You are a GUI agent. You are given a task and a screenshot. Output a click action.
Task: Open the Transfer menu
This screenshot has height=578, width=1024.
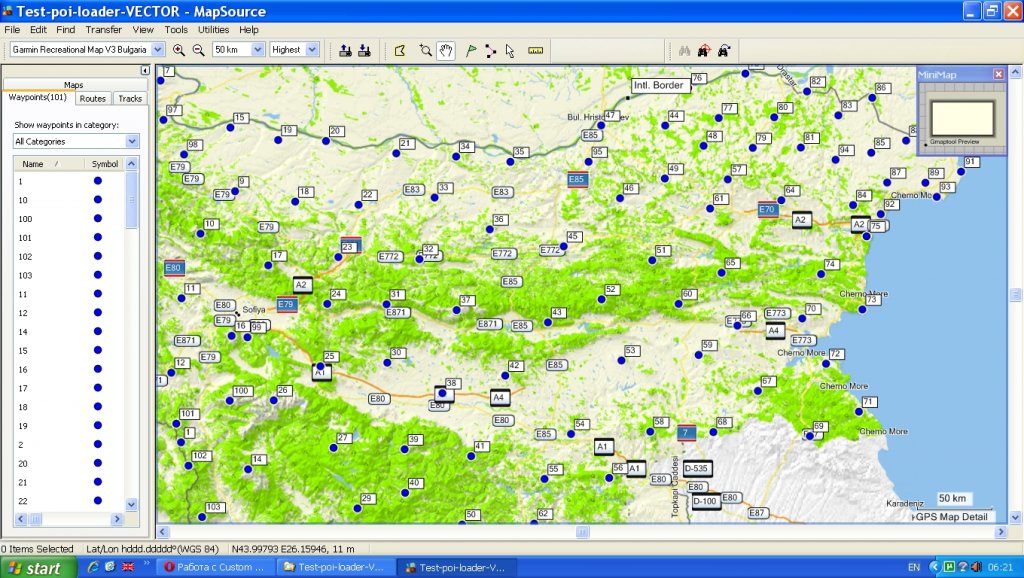click(x=103, y=30)
